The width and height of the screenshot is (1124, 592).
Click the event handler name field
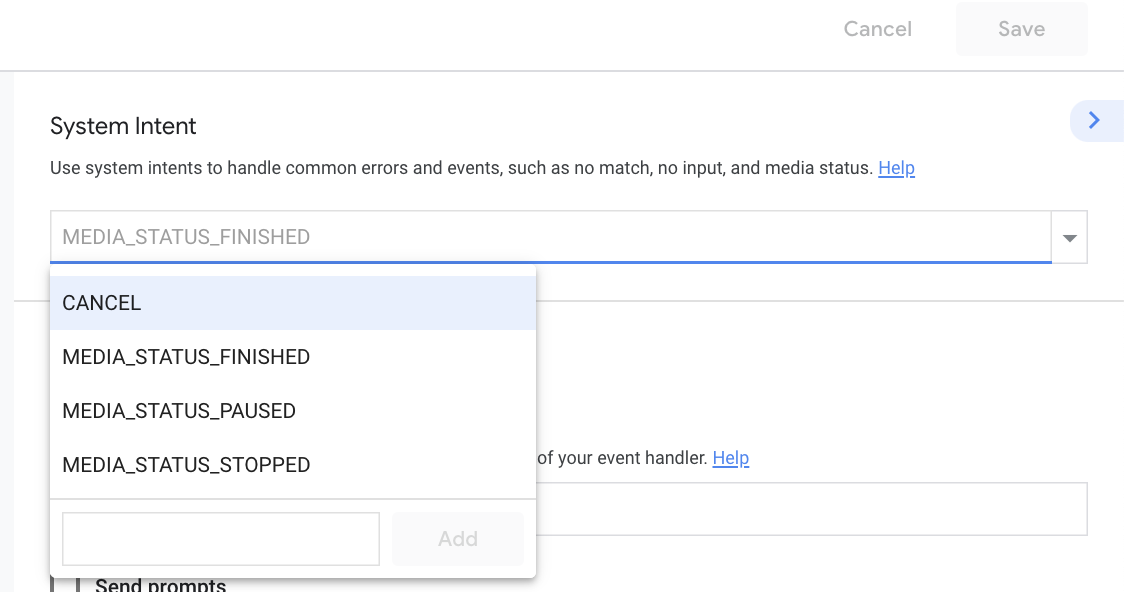pos(810,509)
